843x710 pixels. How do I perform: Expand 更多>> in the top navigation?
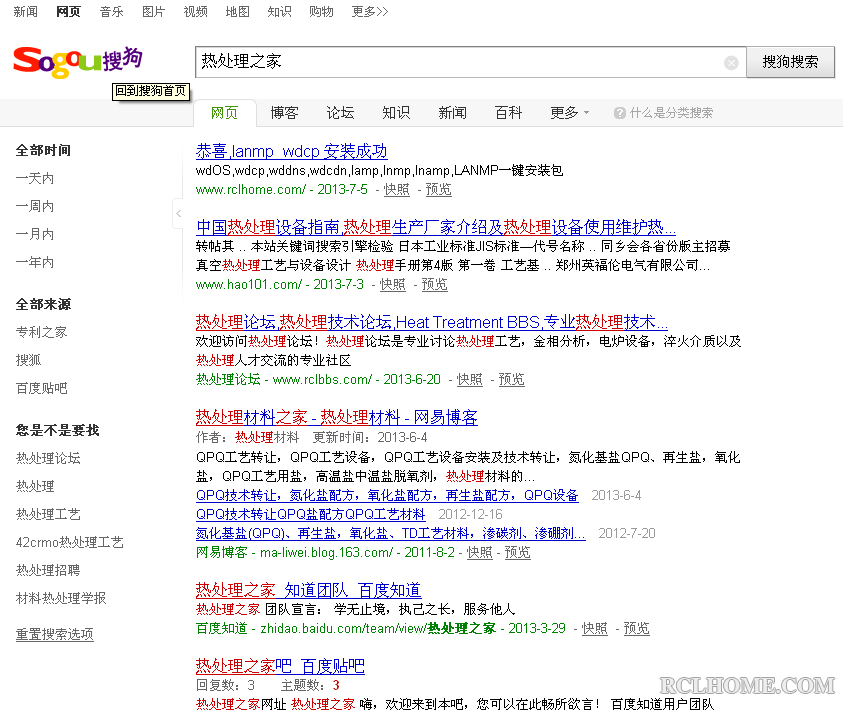(x=370, y=11)
